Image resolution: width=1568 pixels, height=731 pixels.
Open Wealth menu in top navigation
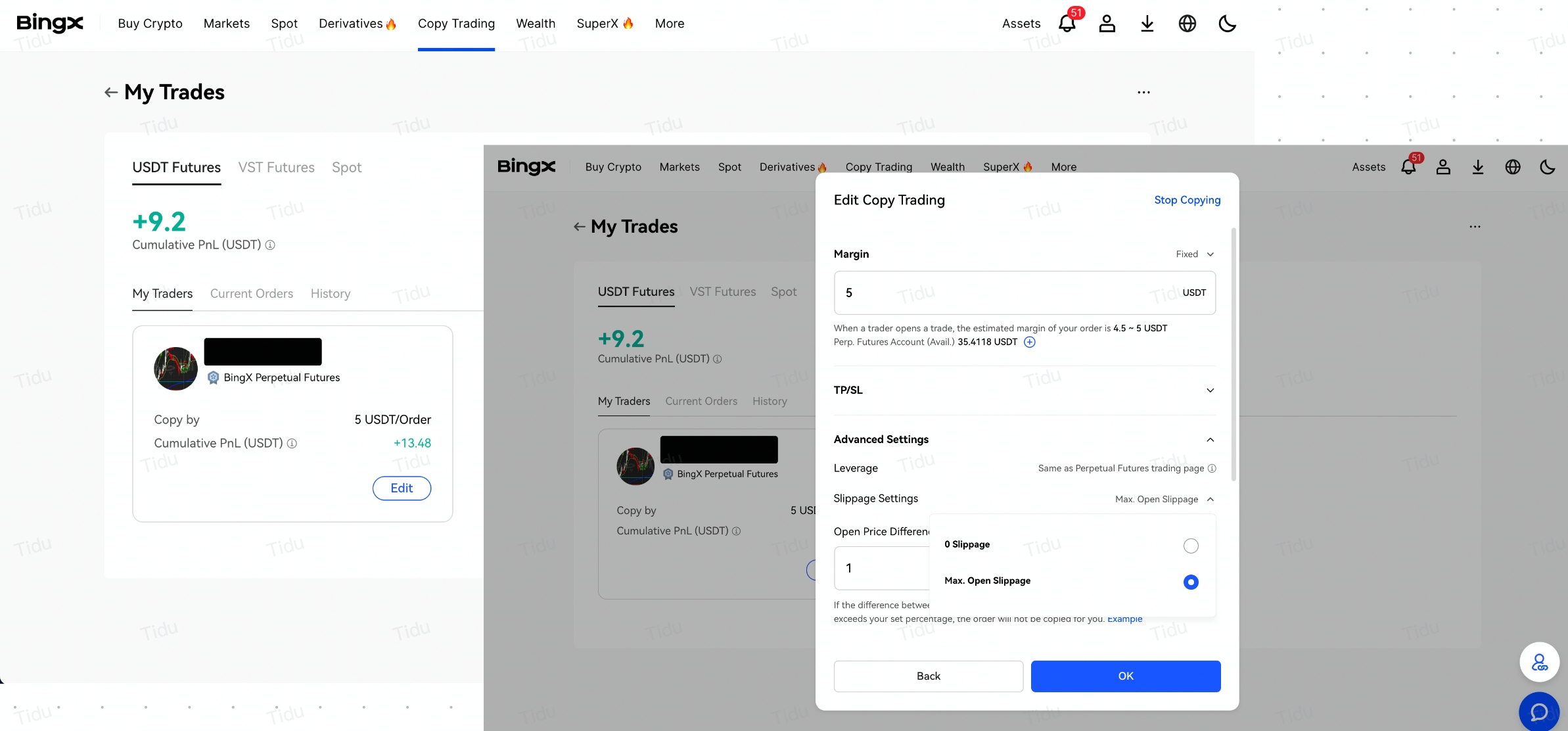pyautogui.click(x=536, y=24)
